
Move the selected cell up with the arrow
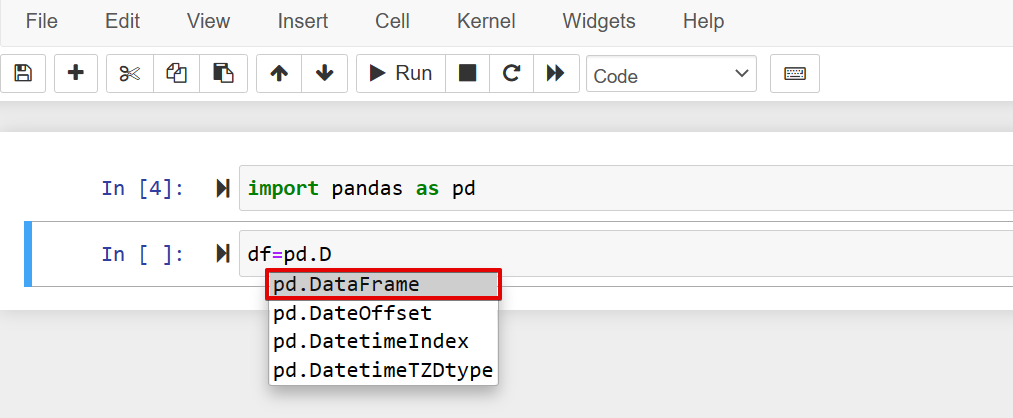pos(279,74)
